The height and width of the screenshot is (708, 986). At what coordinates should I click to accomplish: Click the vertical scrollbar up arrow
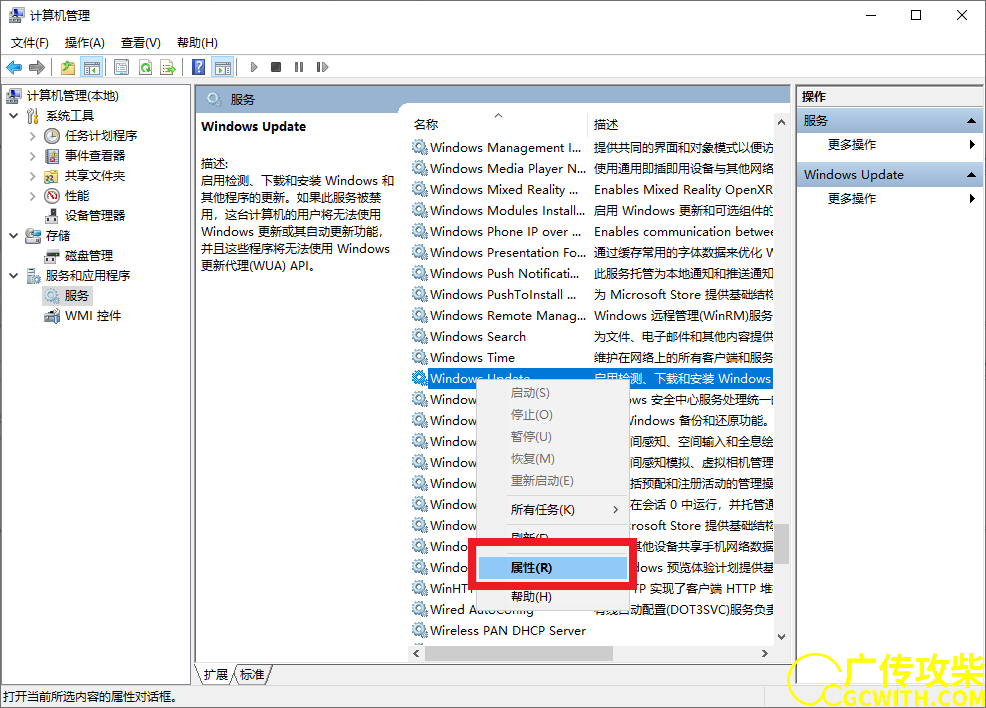click(x=782, y=123)
